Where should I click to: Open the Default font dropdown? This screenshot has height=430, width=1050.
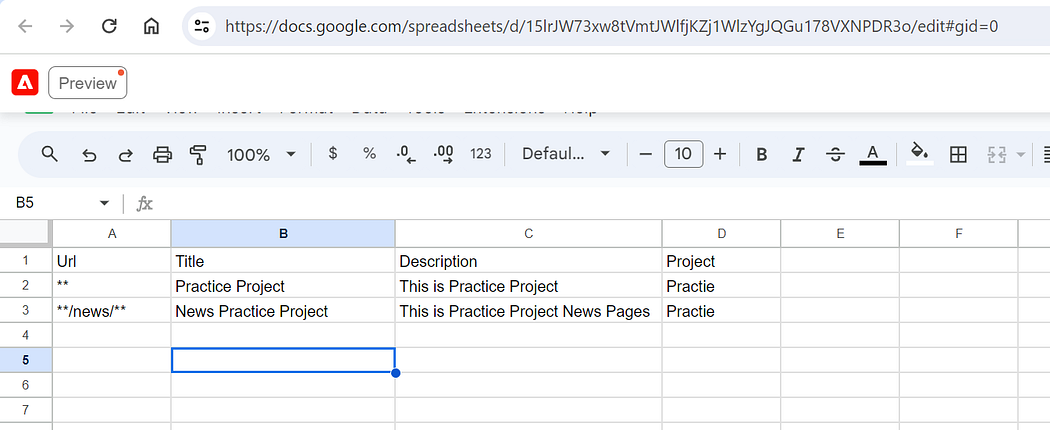click(x=566, y=154)
